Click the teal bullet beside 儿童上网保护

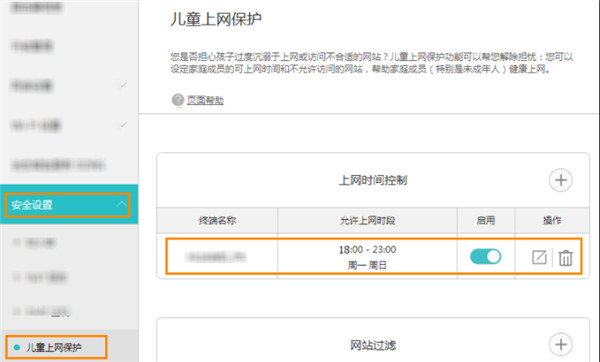coord(16,347)
